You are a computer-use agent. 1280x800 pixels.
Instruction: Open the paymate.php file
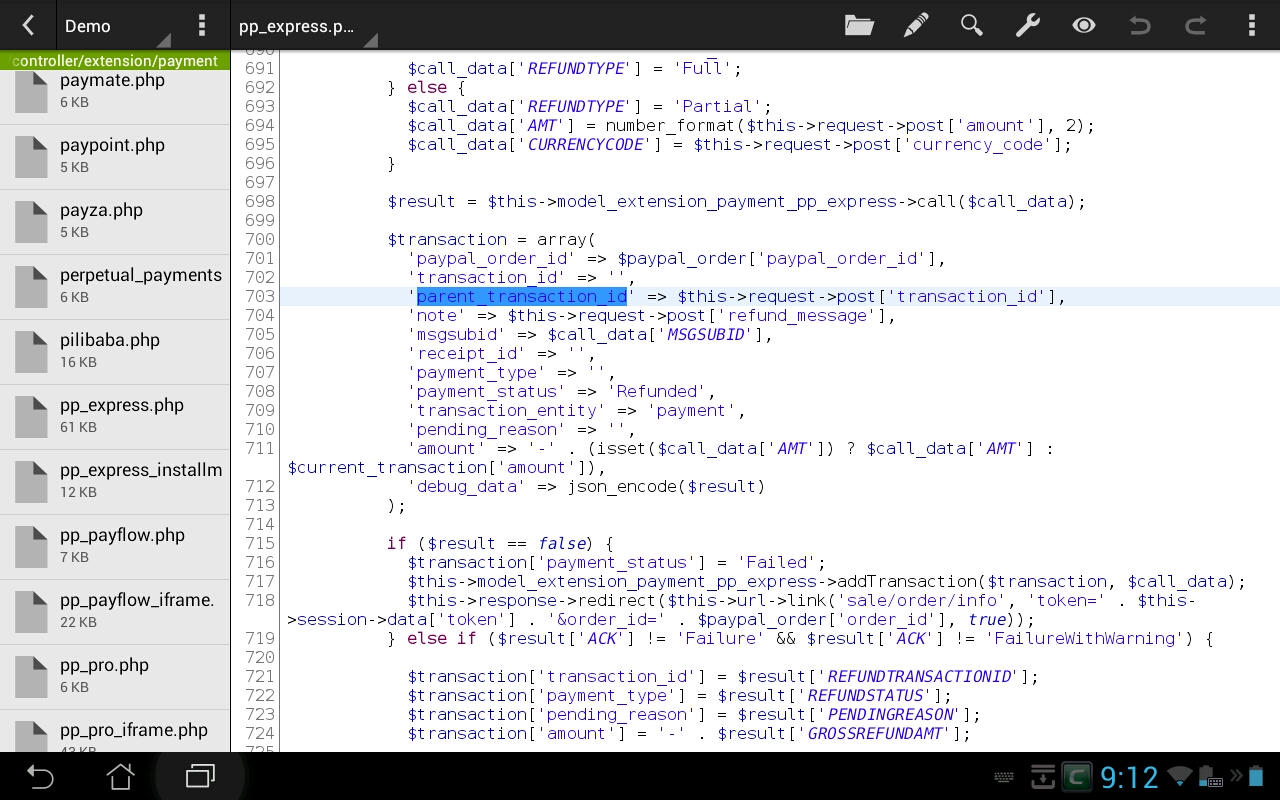click(x=115, y=91)
